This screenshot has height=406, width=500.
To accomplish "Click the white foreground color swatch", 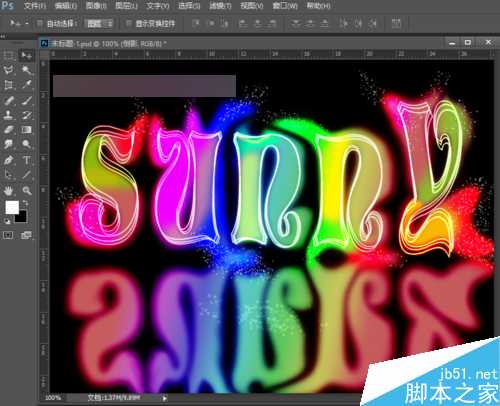I will click(x=12, y=207).
